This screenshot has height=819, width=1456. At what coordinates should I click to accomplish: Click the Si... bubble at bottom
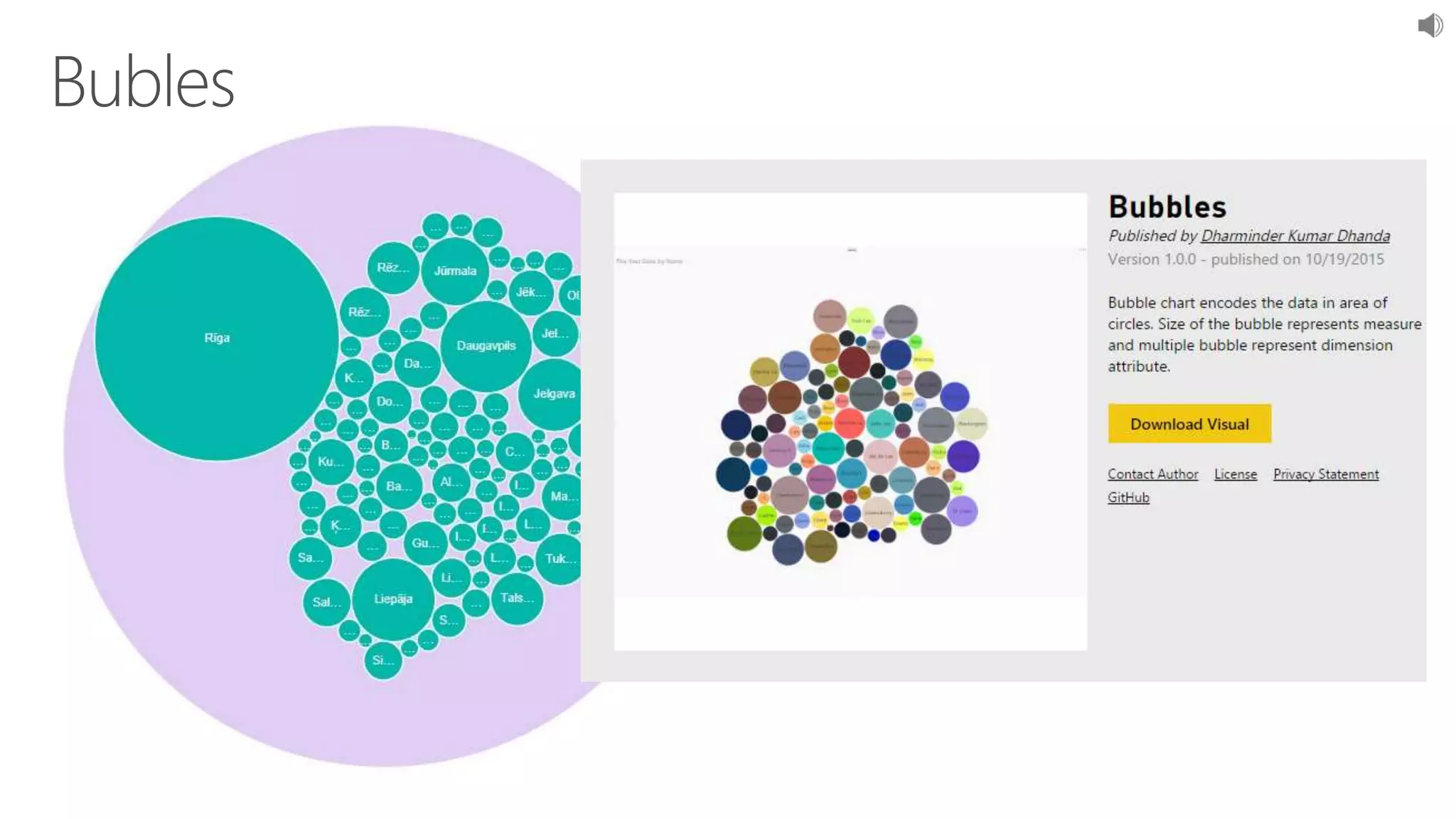point(382,660)
